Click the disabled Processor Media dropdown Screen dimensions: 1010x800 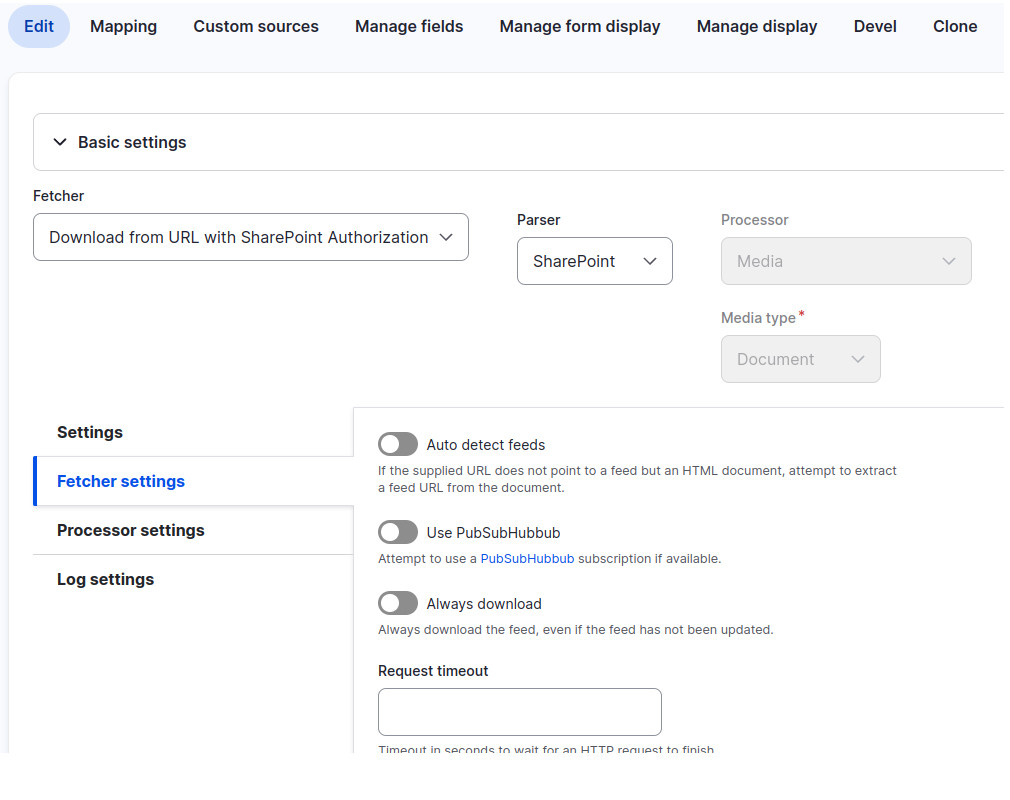[845, 261]
